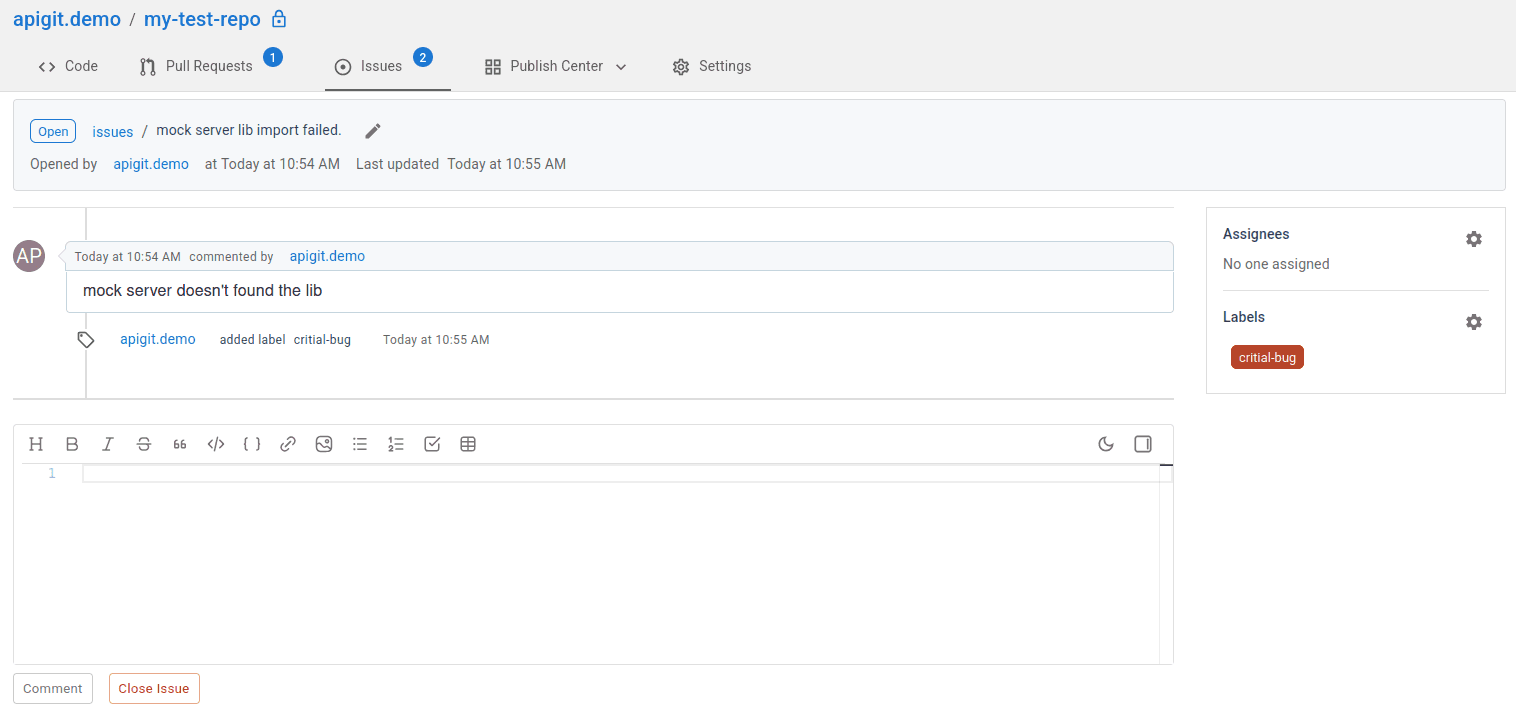Submit with the Comment button
This screenshot has width=1516, height=717.
53,689
